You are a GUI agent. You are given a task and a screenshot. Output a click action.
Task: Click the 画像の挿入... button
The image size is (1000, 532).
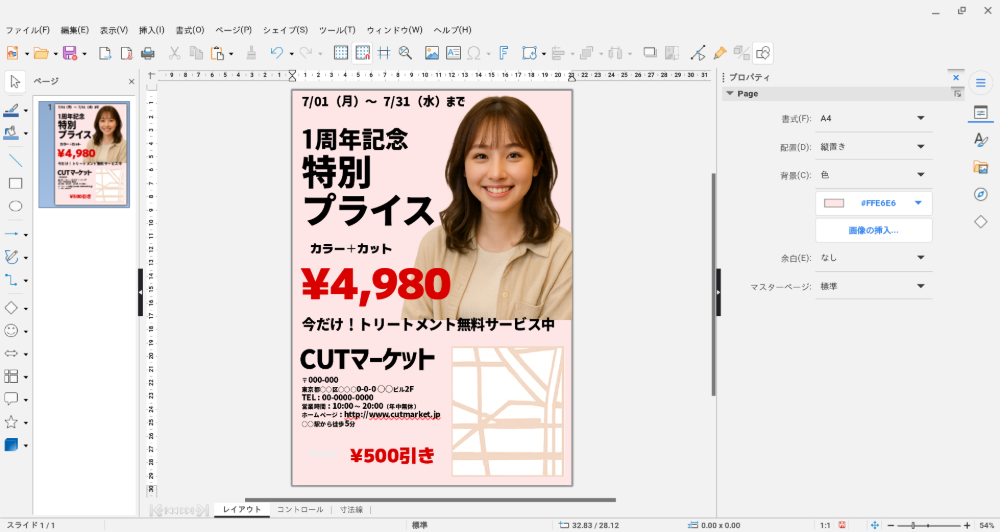tap(873, 230)
